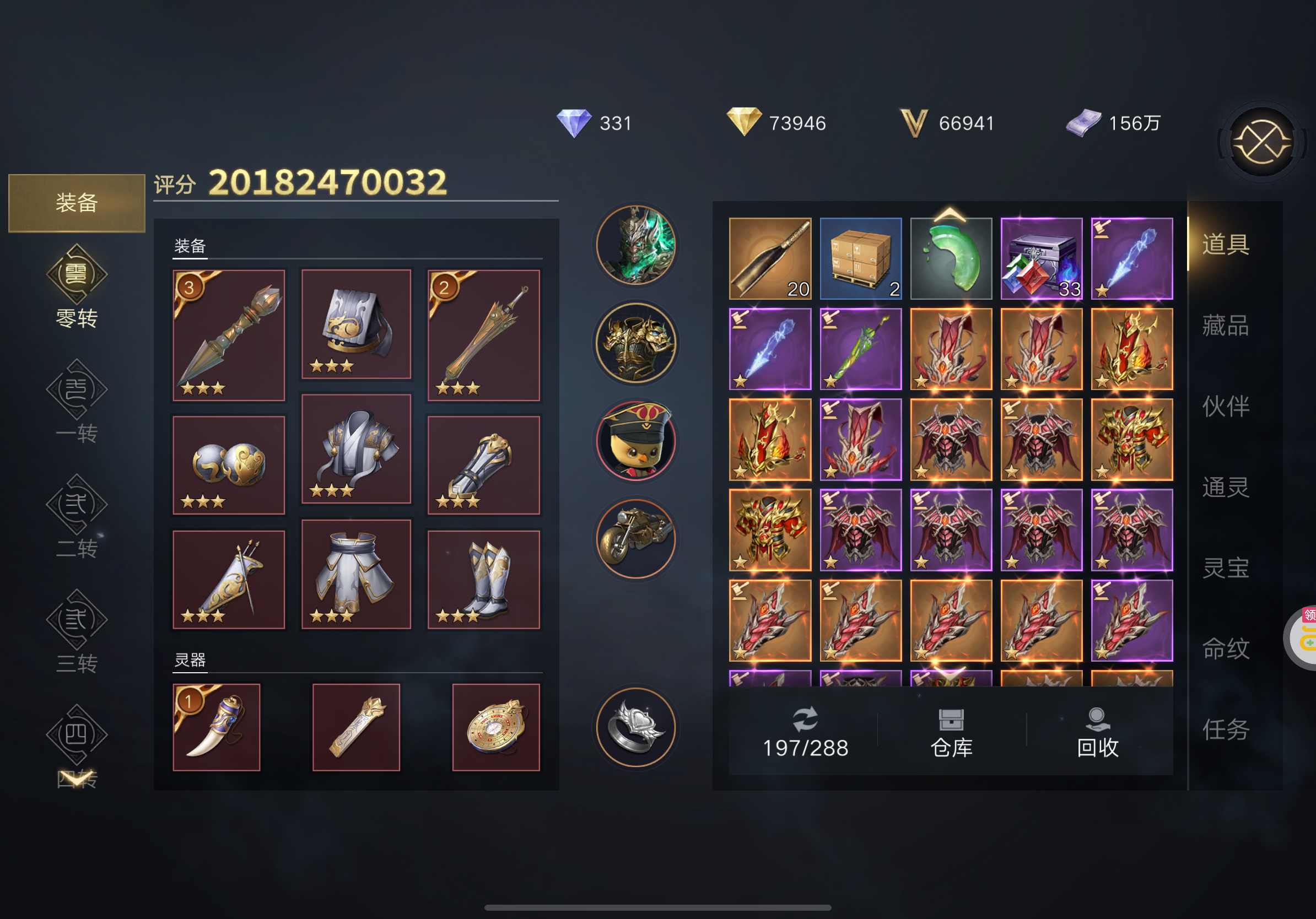Select the motorcycle mount portrait
The width and height of the screenshot is (1316, 919).
pos(635,539)
